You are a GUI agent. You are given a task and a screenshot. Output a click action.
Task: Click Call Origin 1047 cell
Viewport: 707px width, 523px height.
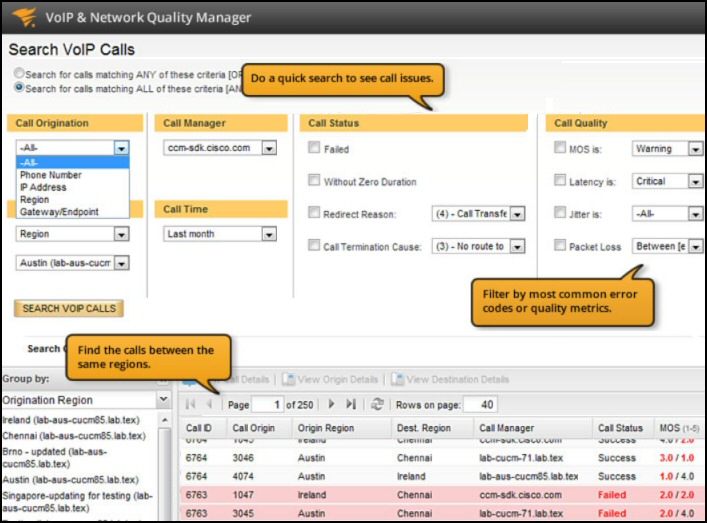(x=243, y=495)
